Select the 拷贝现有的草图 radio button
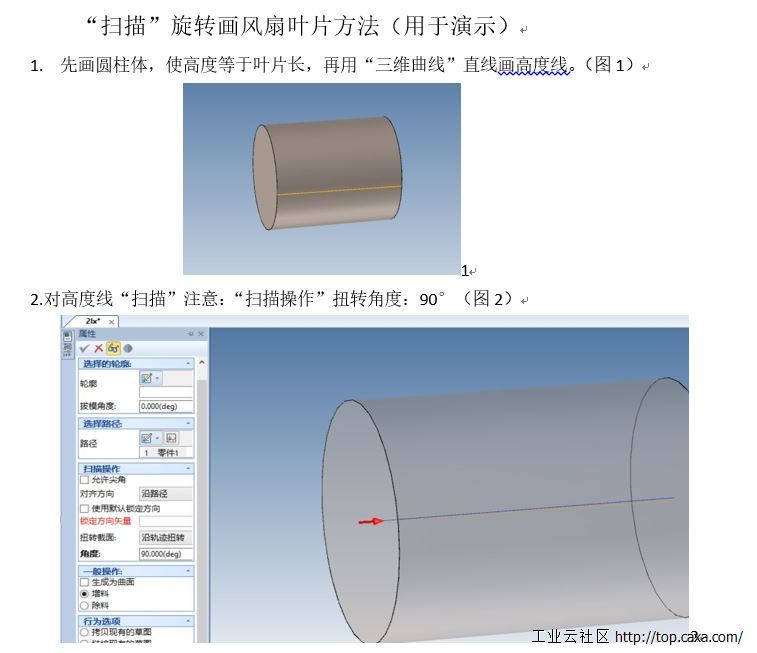757x653 pixels. (x=84, y=632)
